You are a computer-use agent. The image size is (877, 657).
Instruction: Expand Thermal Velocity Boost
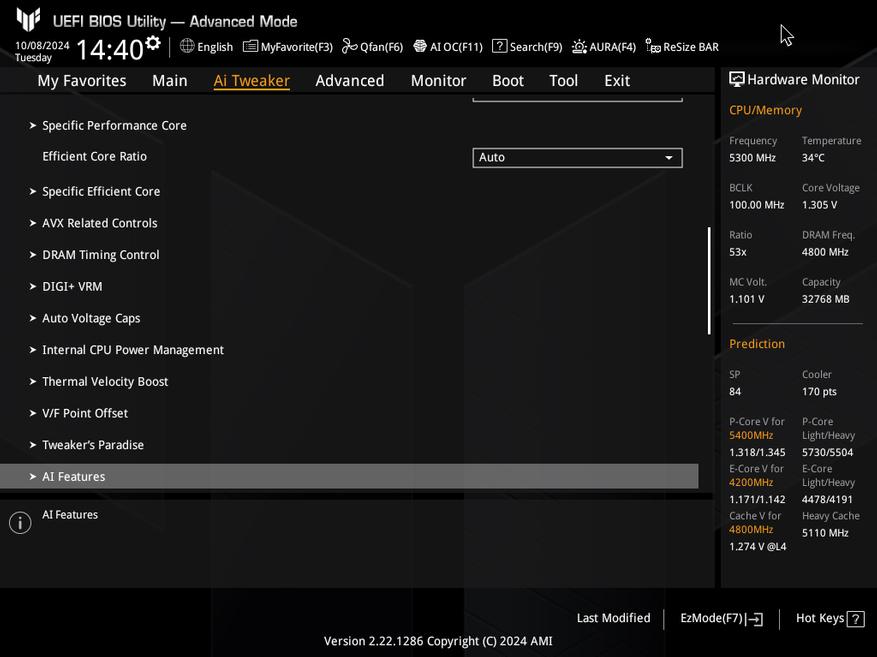(105, 382)
